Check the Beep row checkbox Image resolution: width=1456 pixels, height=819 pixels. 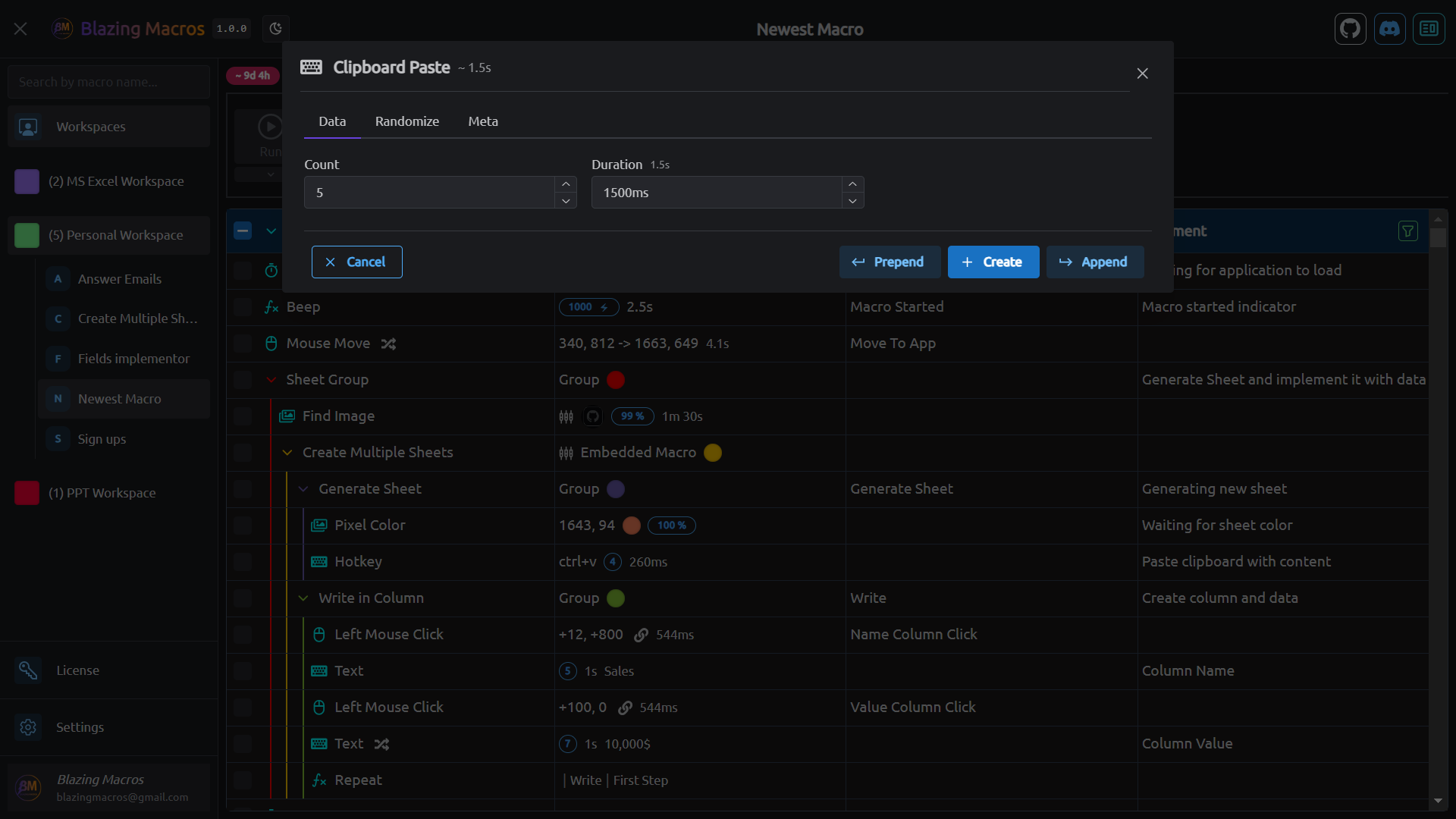(x=243, y=307)
